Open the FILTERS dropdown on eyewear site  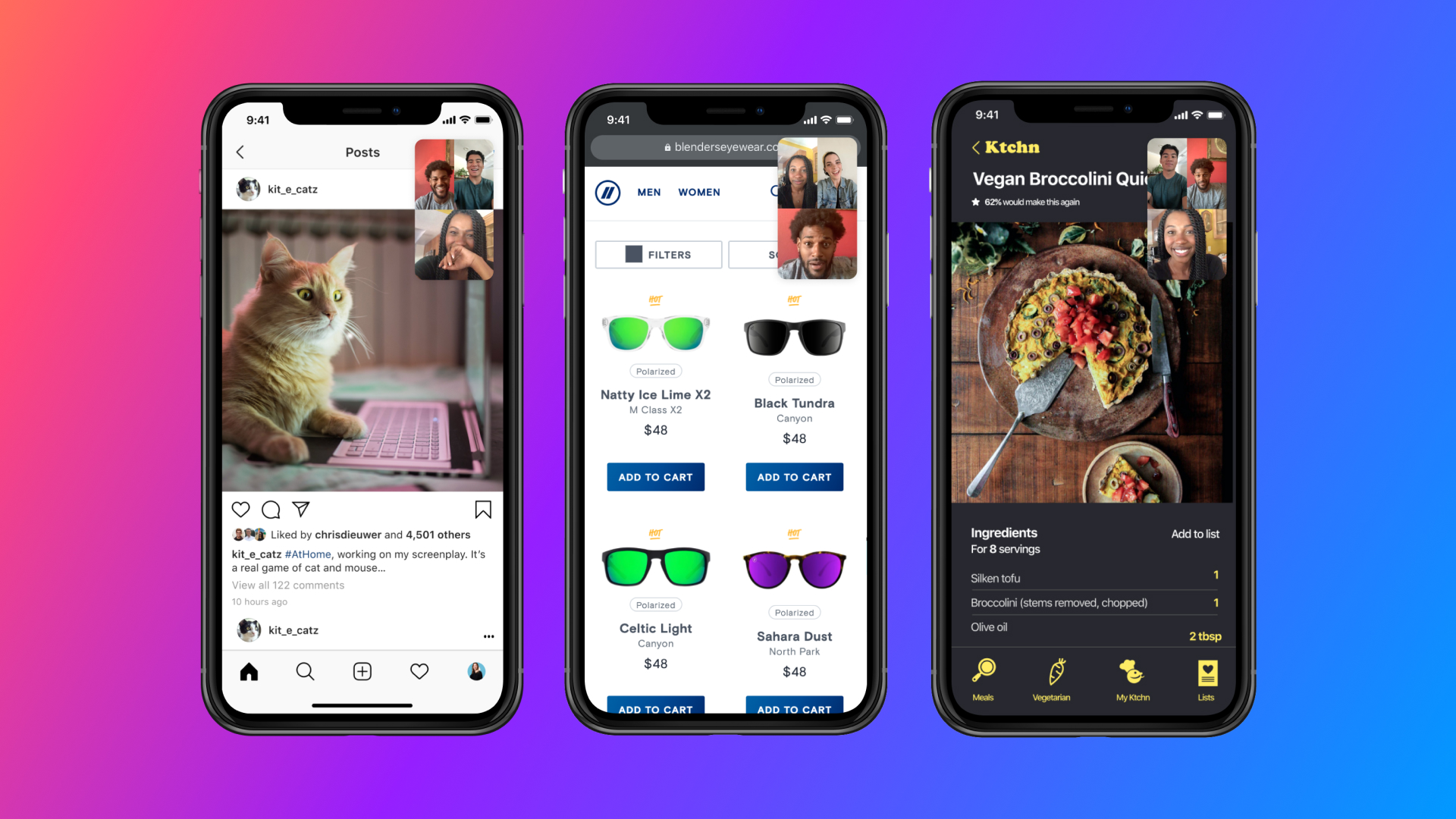coord(656,254)
